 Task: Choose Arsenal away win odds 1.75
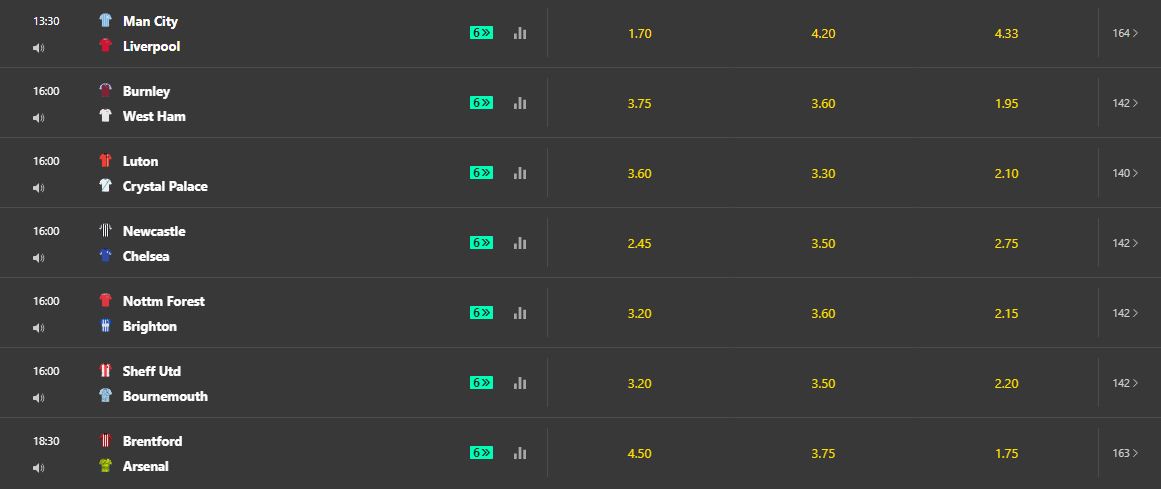(x=1007, y=453)
